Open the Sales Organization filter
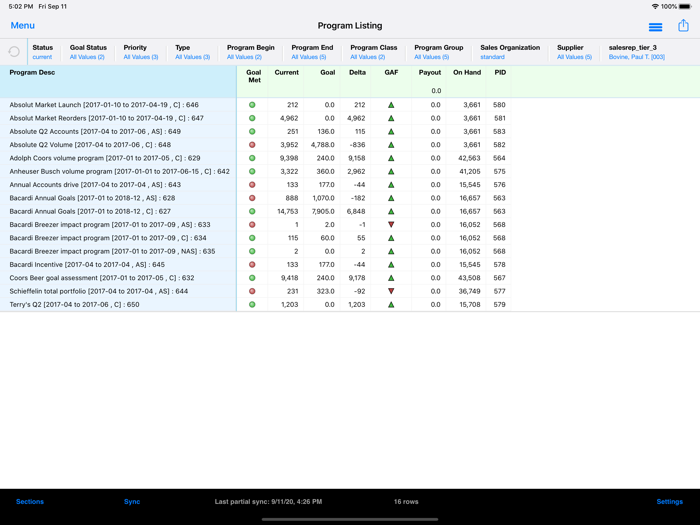The height and width of the screenshot is (525, 700). click(510, 52)
